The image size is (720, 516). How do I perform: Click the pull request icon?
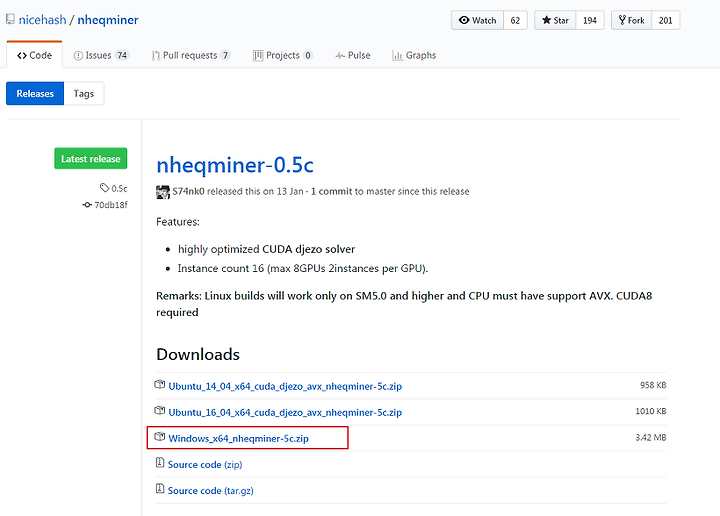click(x=156, y=56)
